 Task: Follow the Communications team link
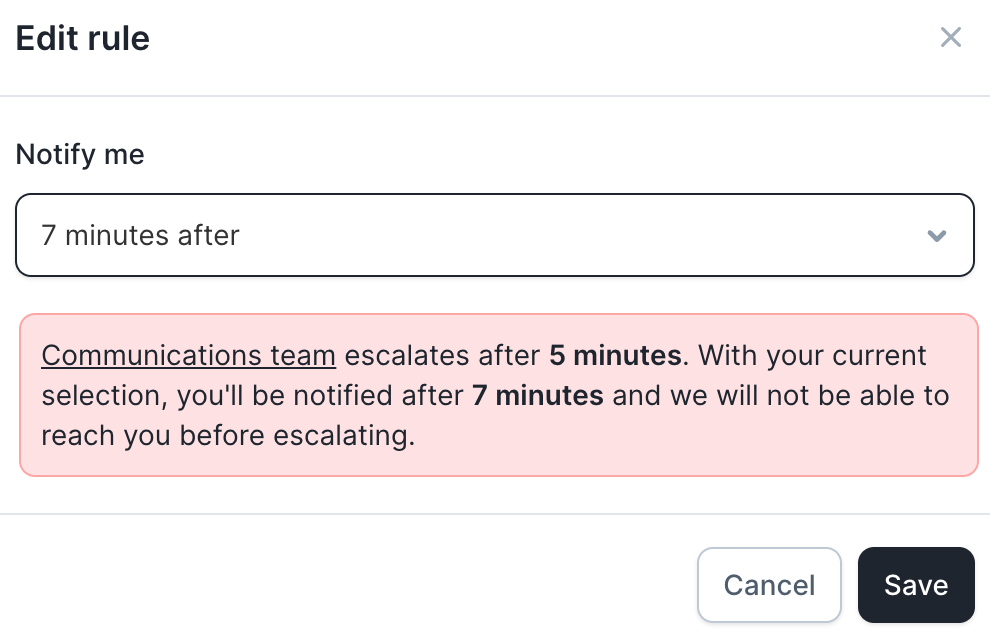[188, 355]
